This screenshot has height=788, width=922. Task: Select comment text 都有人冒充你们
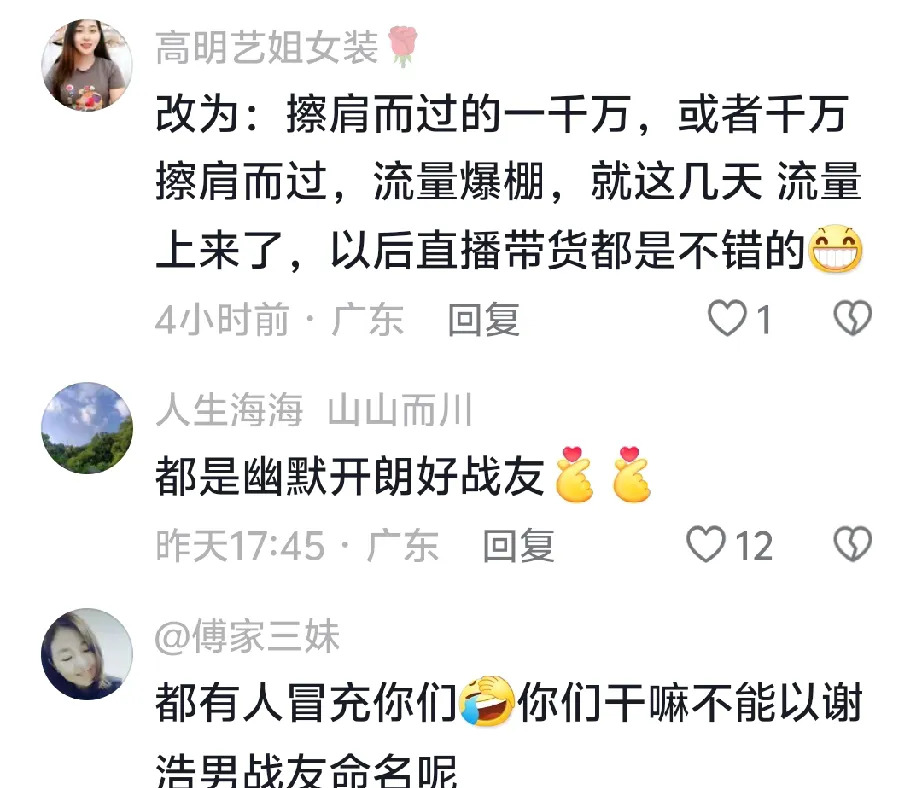pos(306,702)
